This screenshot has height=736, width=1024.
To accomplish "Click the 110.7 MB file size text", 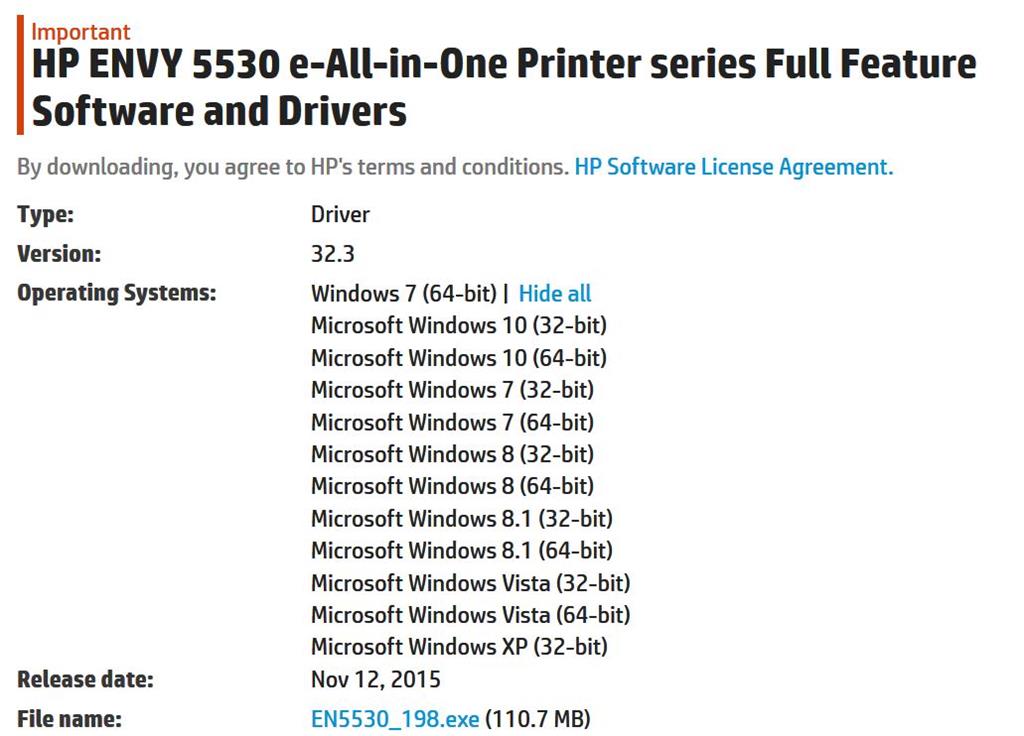I will click(538, 718).
